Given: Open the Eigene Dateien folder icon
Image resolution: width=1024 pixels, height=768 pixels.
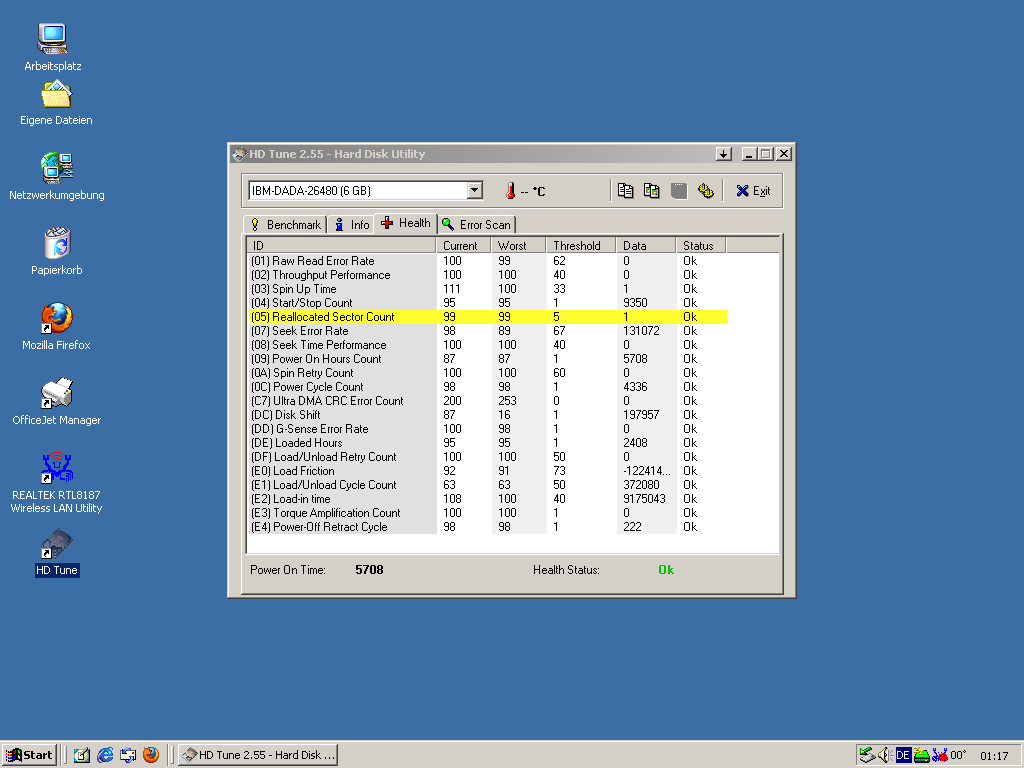Looking at the screenshot, I should coord(56,103).
